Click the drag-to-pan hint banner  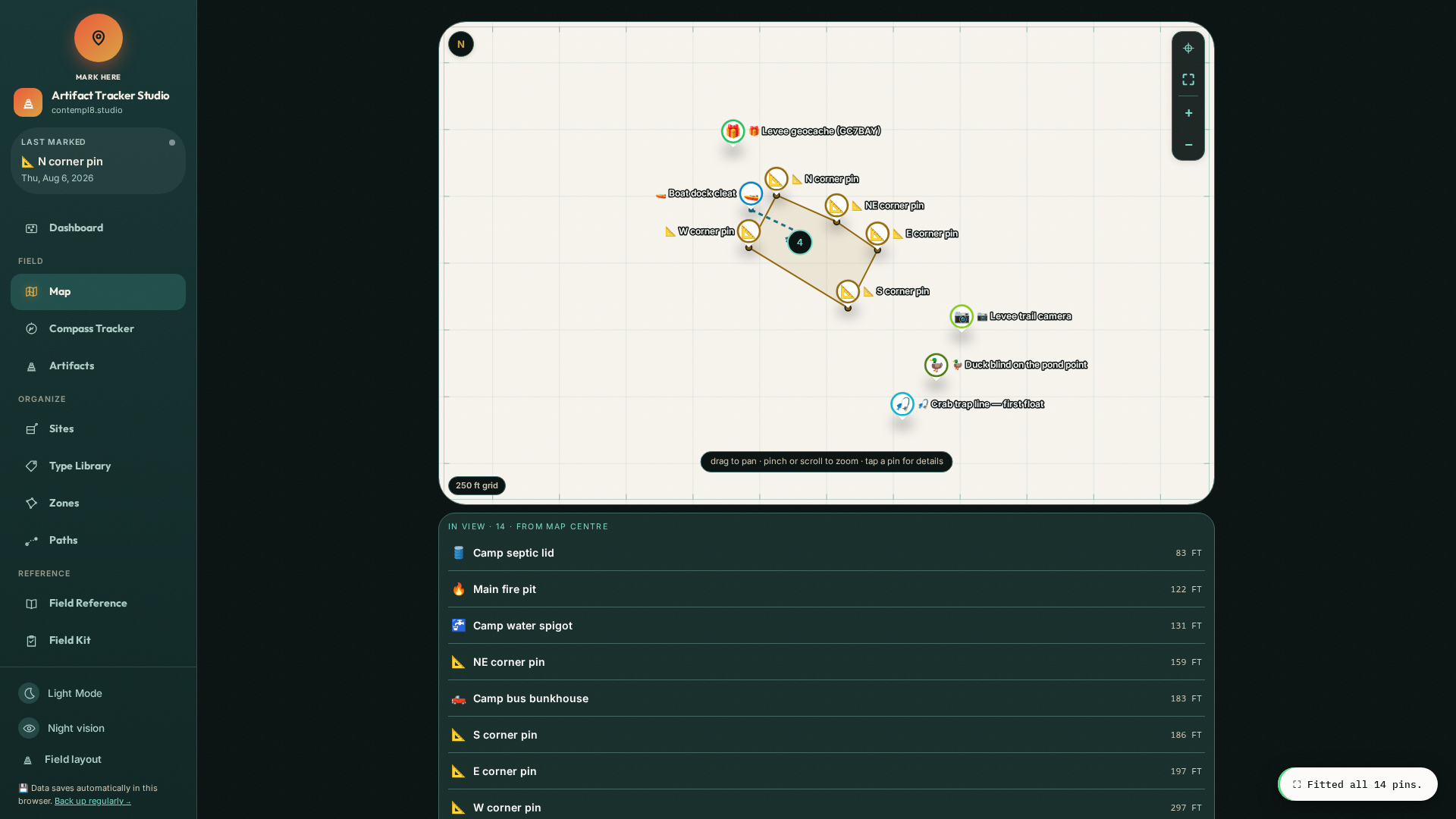[827, 462]
